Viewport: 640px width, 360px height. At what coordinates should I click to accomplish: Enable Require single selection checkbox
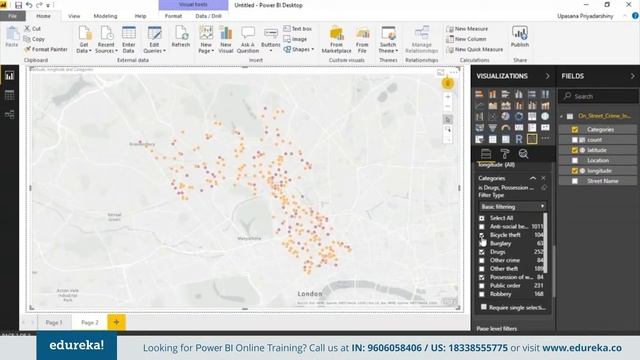pyautogui.click(x=484, y=307)
